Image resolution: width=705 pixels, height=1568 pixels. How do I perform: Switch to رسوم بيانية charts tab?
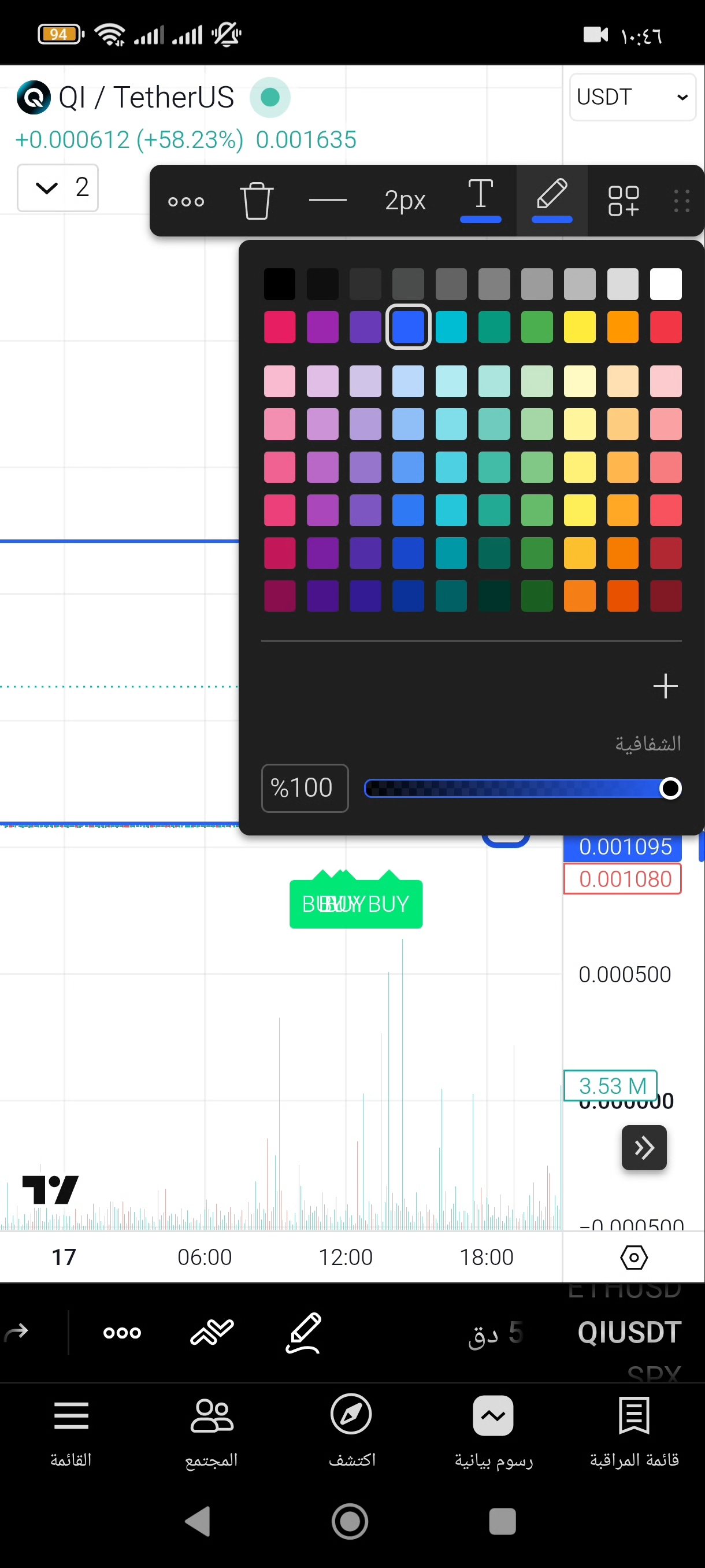(493, 1433)
